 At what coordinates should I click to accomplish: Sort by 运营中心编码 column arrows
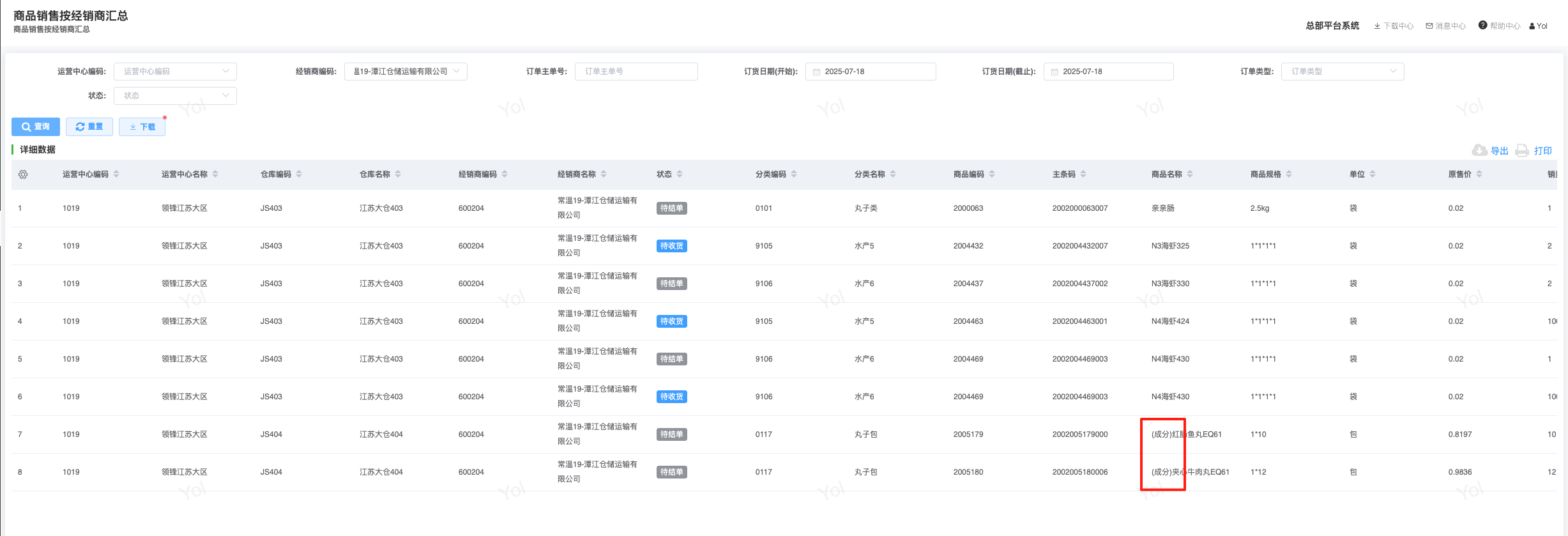click(116, 174)
